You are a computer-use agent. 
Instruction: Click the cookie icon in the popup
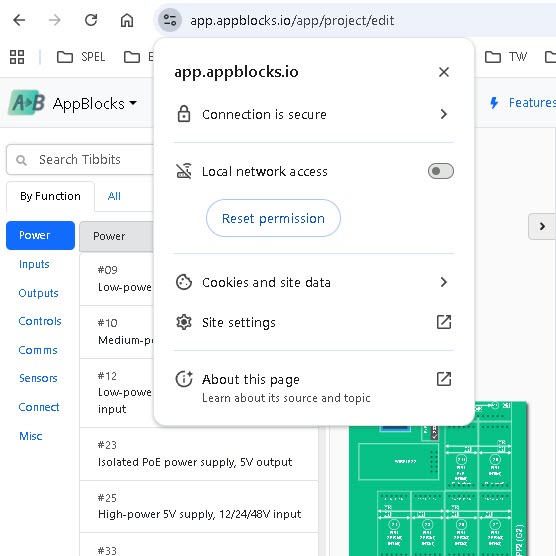tap(184, 282)
